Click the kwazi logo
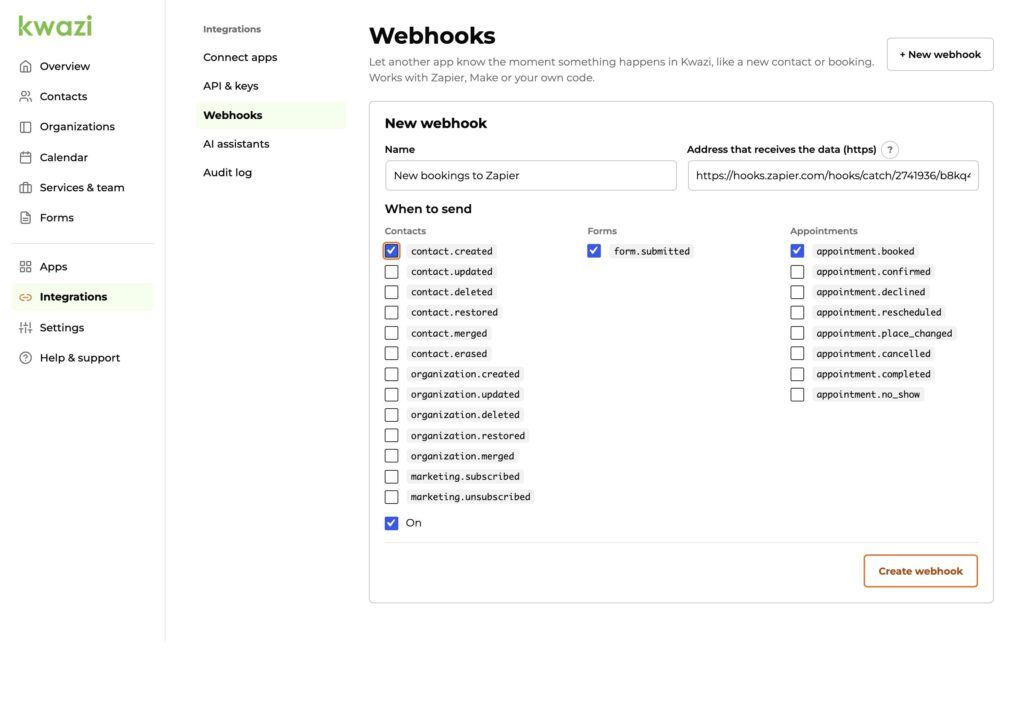1024x714 pixels. point(56,26)
